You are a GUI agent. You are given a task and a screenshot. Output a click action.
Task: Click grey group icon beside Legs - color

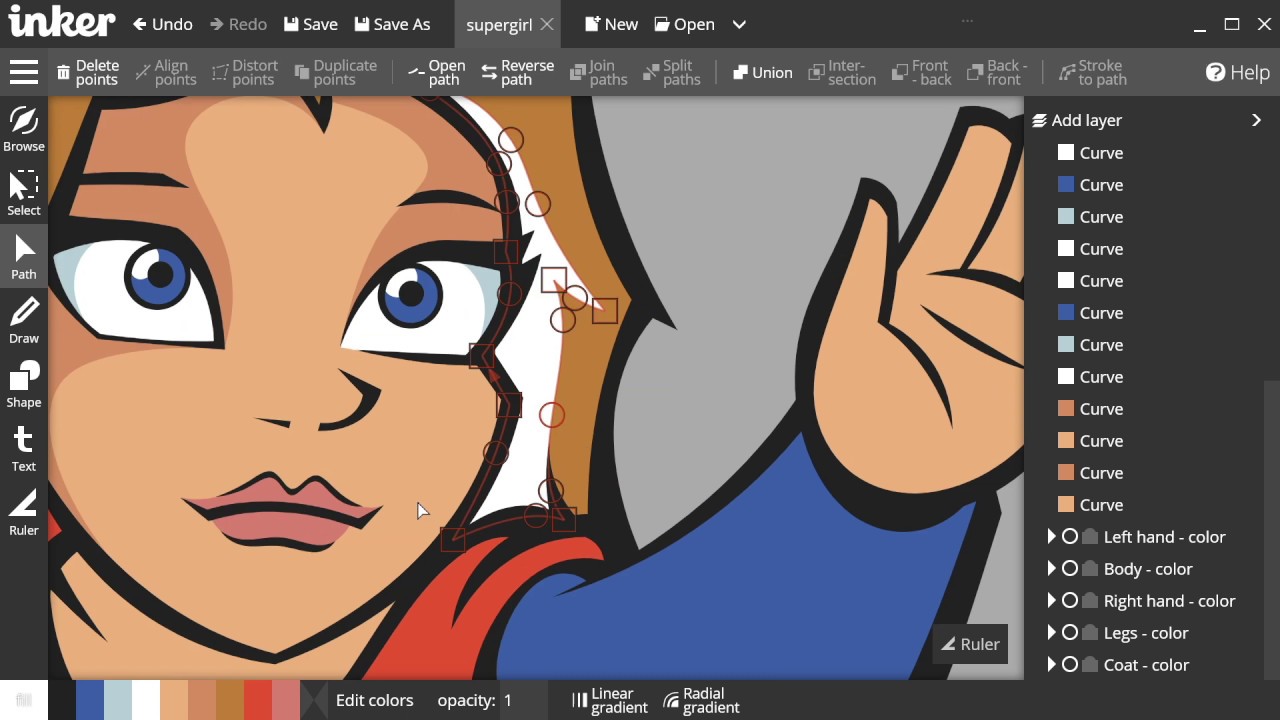click(x=1090, y=633)
